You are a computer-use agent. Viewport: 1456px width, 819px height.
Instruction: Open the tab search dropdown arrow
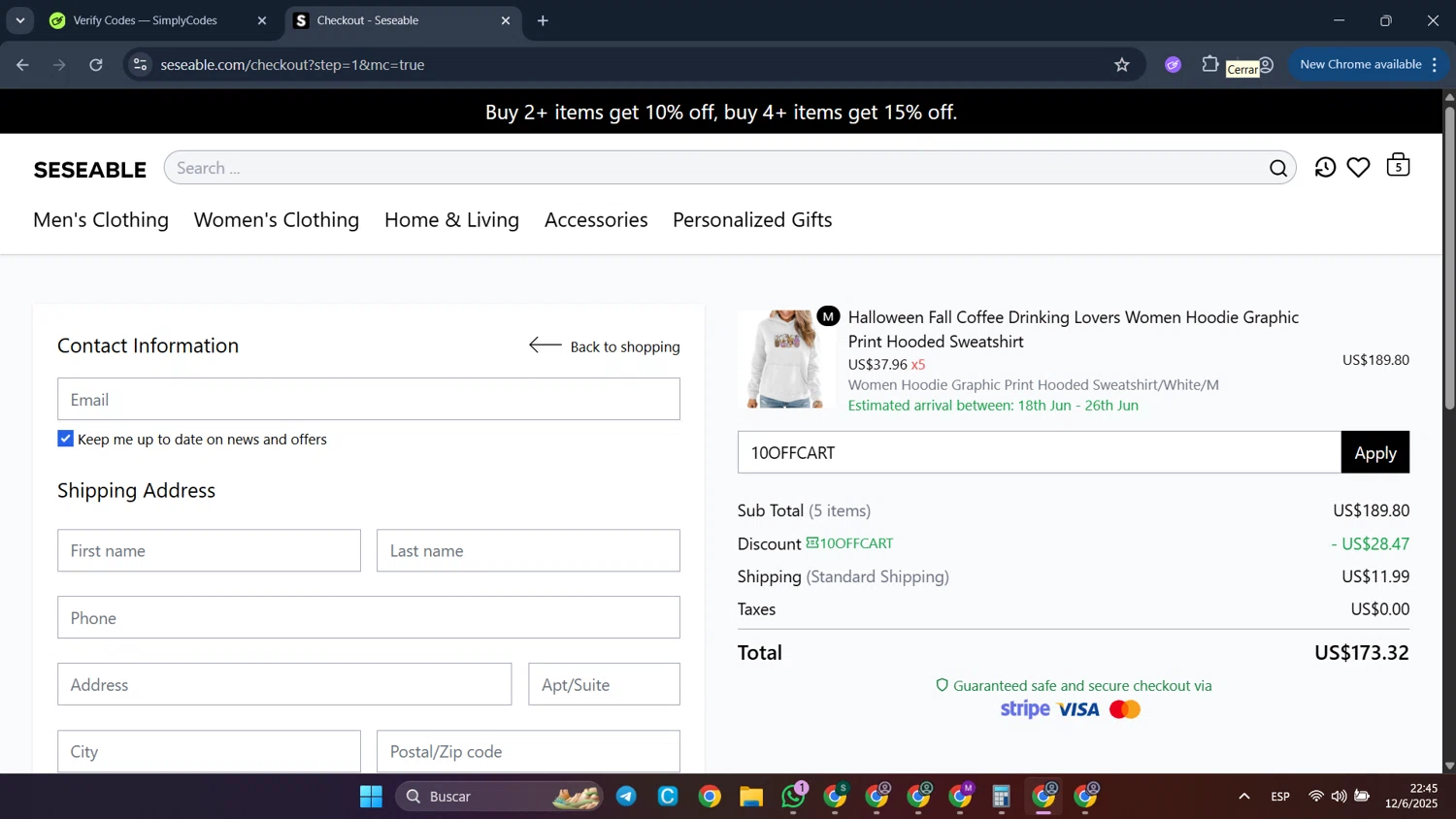pyautogui.click(x=20, y=20)
